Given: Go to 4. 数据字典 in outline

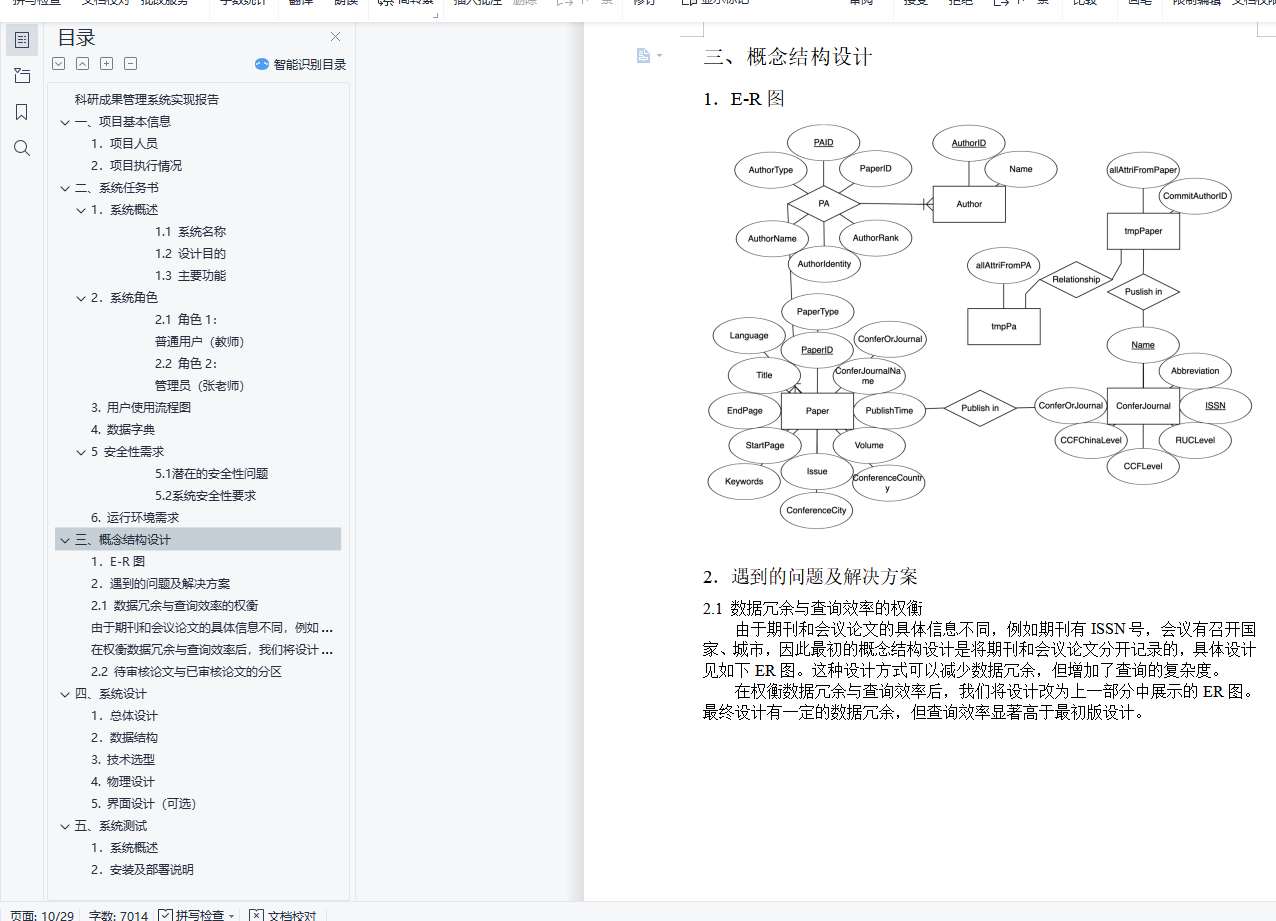Looking at the screenshot, I should 123,430.
